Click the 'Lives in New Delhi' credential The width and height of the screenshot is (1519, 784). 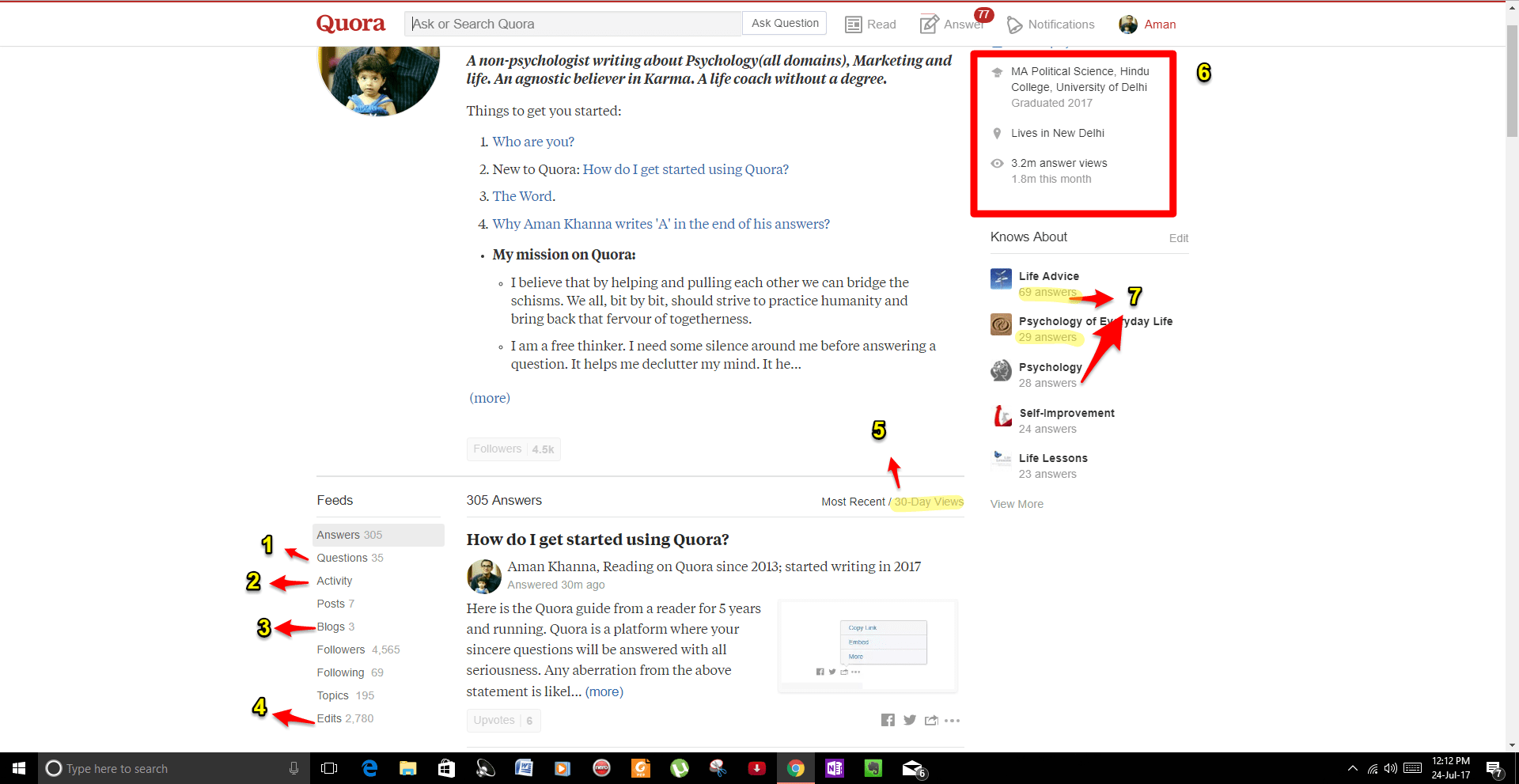pyautogui.click(x=1058, y=133)
